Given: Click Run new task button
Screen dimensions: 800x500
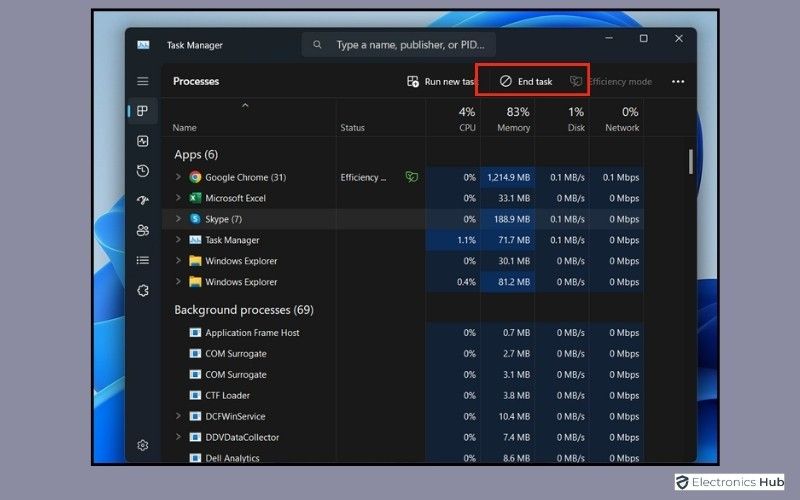Looking at the screenshot, I should point(440,82).
